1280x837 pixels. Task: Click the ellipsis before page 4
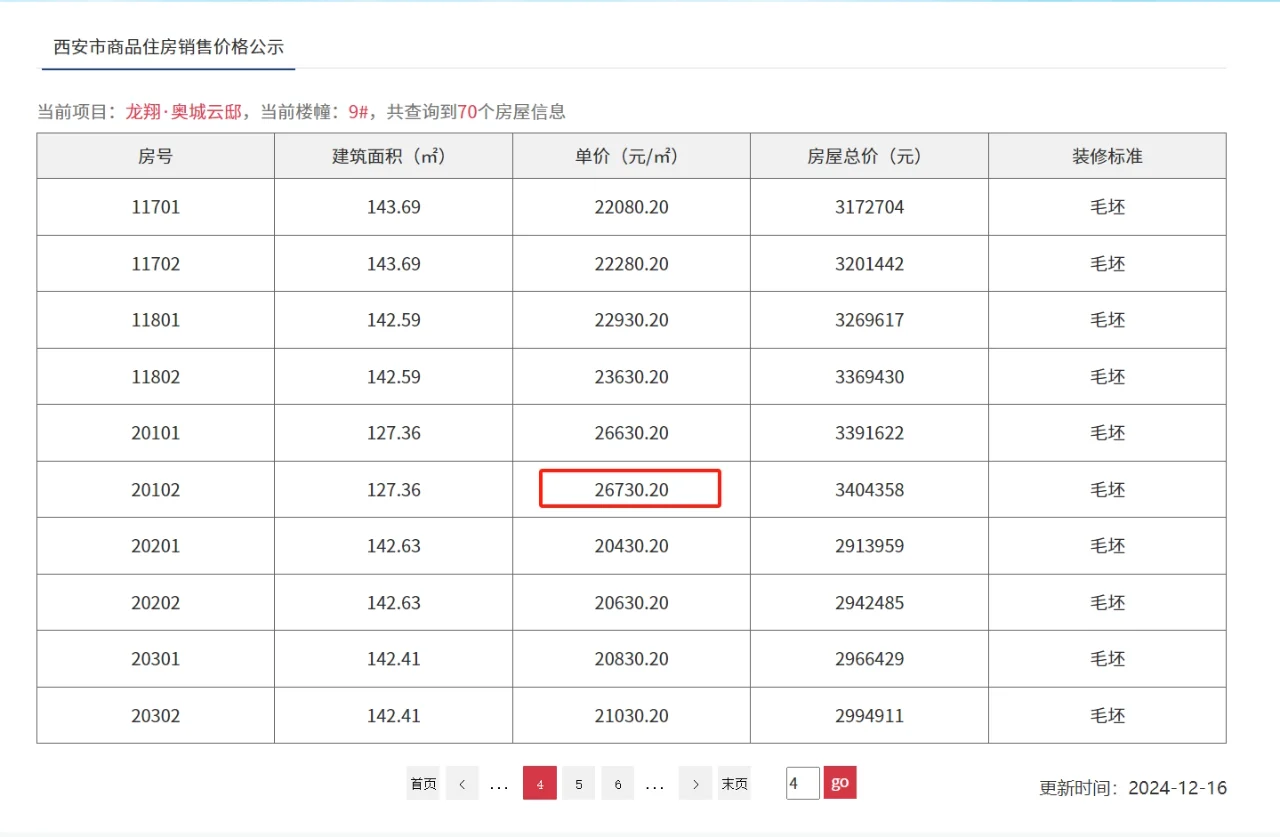tap(499, 786)
